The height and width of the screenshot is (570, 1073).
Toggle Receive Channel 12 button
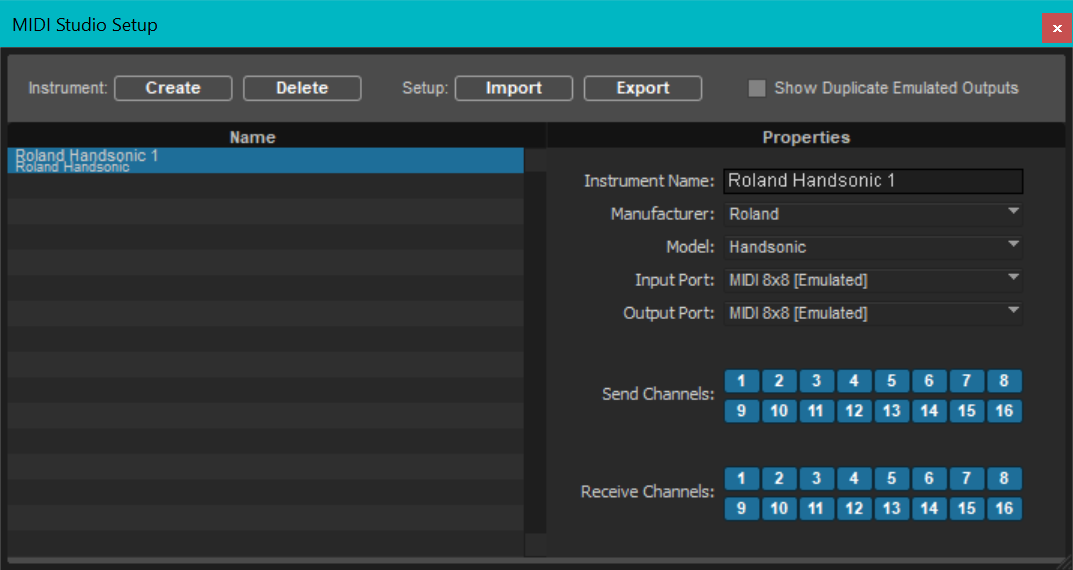854,509
